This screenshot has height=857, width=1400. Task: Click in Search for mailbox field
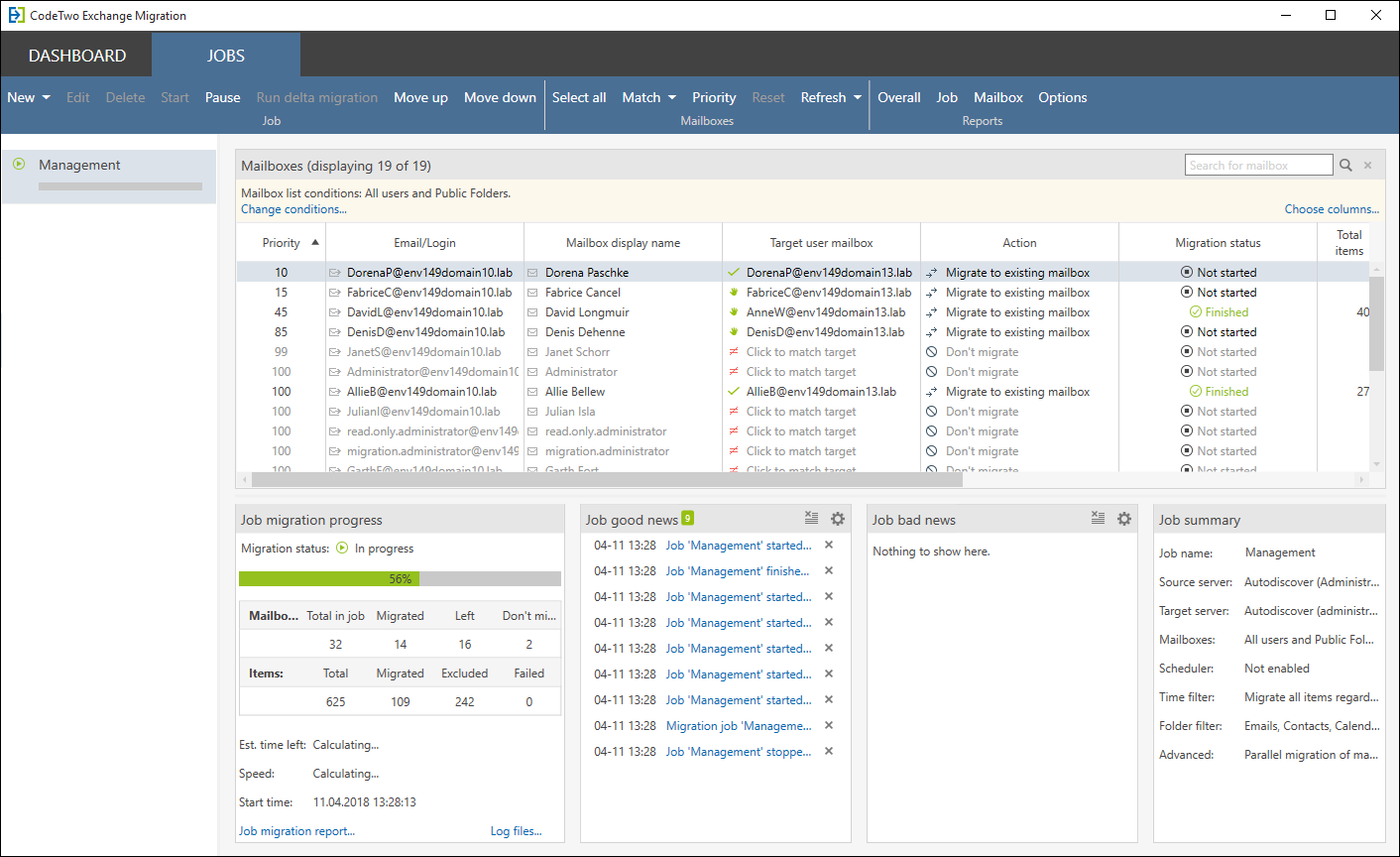[1258, 166]
